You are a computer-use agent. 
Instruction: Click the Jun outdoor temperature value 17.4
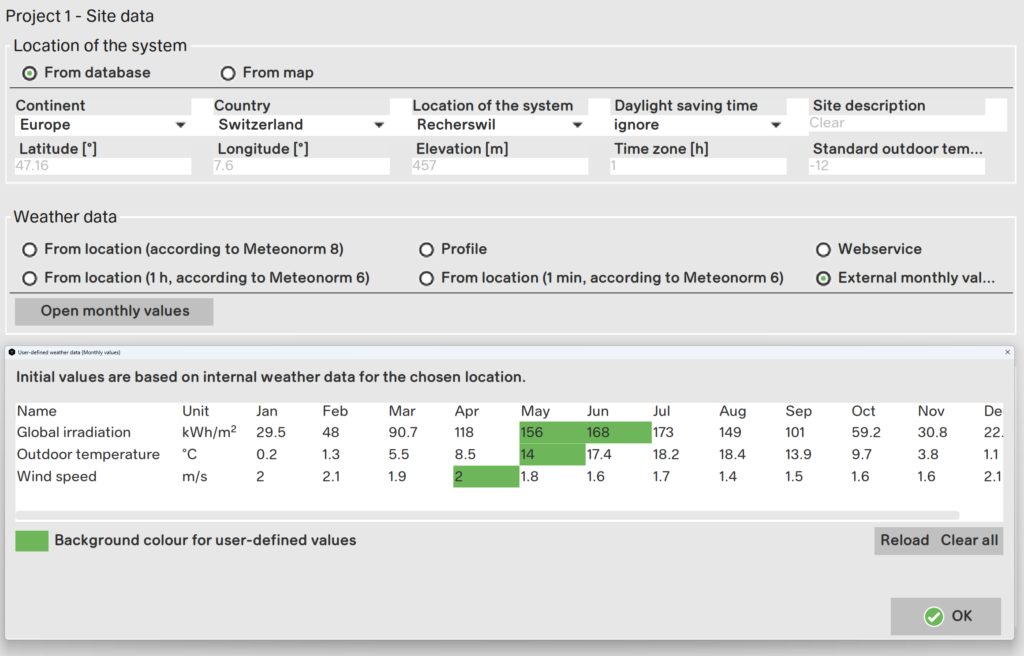point(599,455)
